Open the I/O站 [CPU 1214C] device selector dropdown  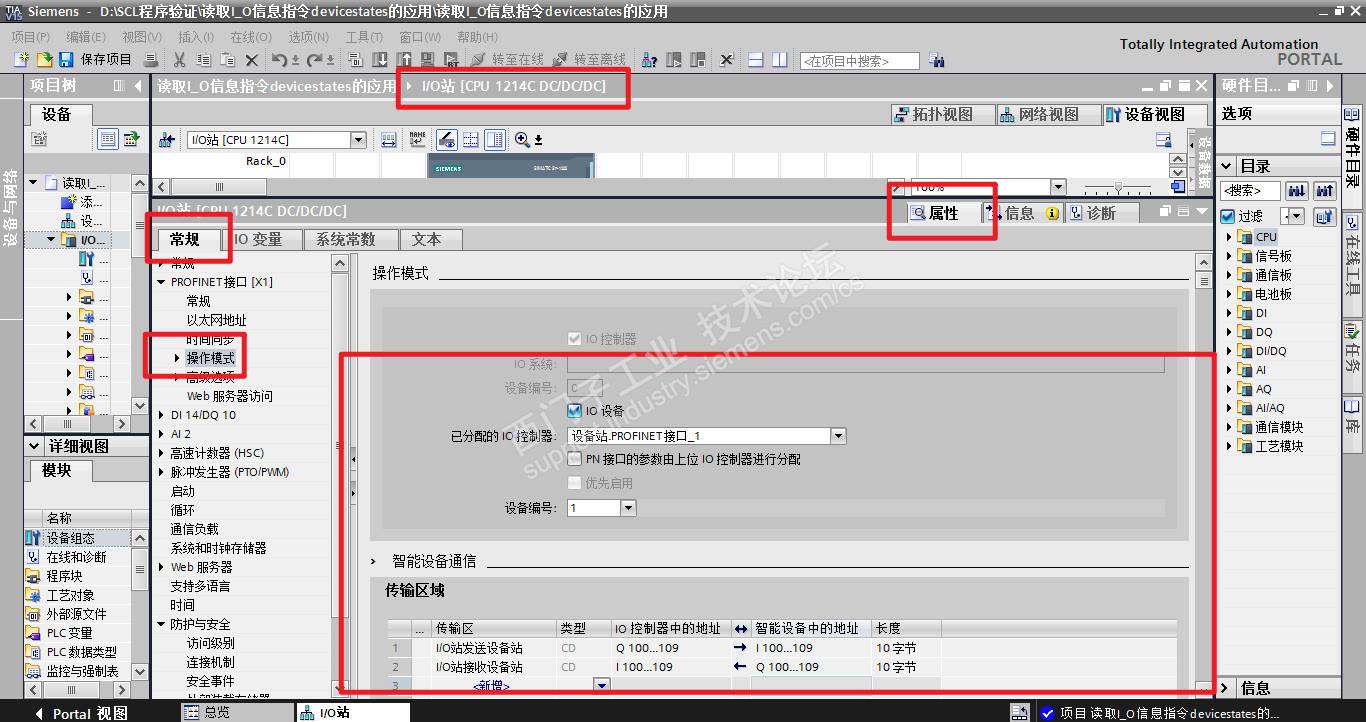click(358, 140)
